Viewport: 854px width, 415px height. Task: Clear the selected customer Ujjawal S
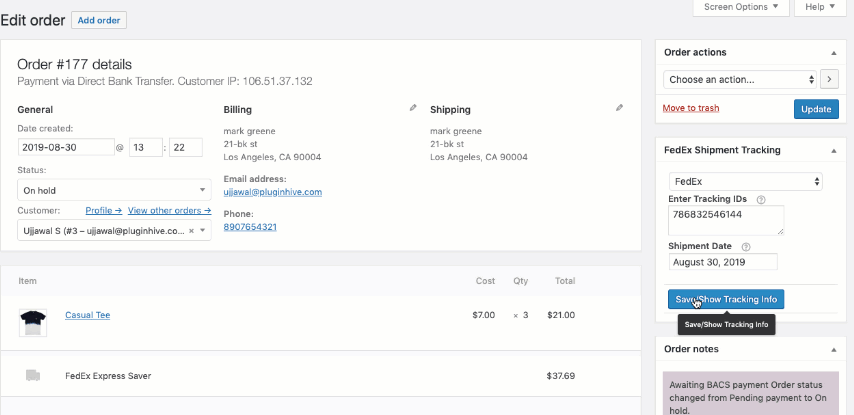(x=191, y=230)
